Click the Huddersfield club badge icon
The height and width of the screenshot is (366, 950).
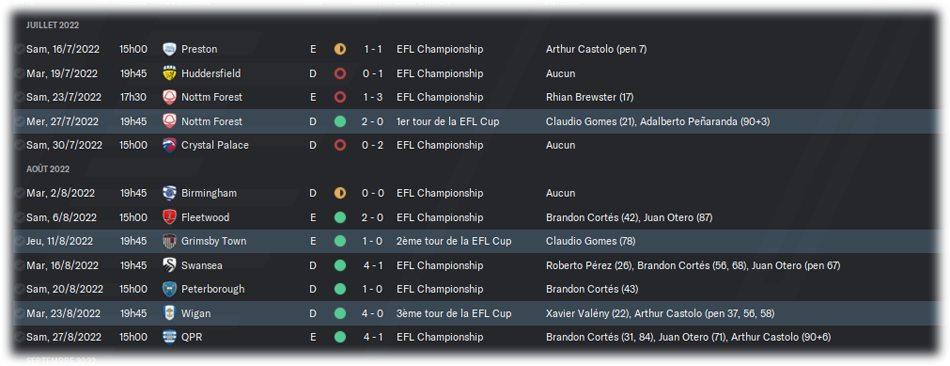click(x=170, y=73)
